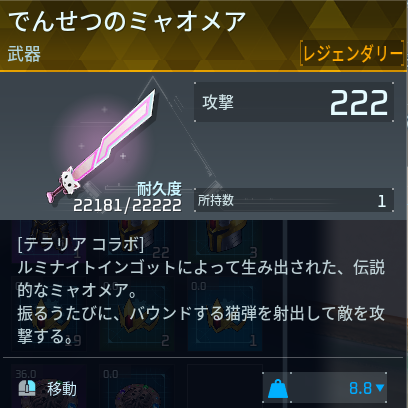The height and width of the screenshot is (408, 408).
Task: Click the 耐久度 22181/22222 durability value
Action: [127, 205]
